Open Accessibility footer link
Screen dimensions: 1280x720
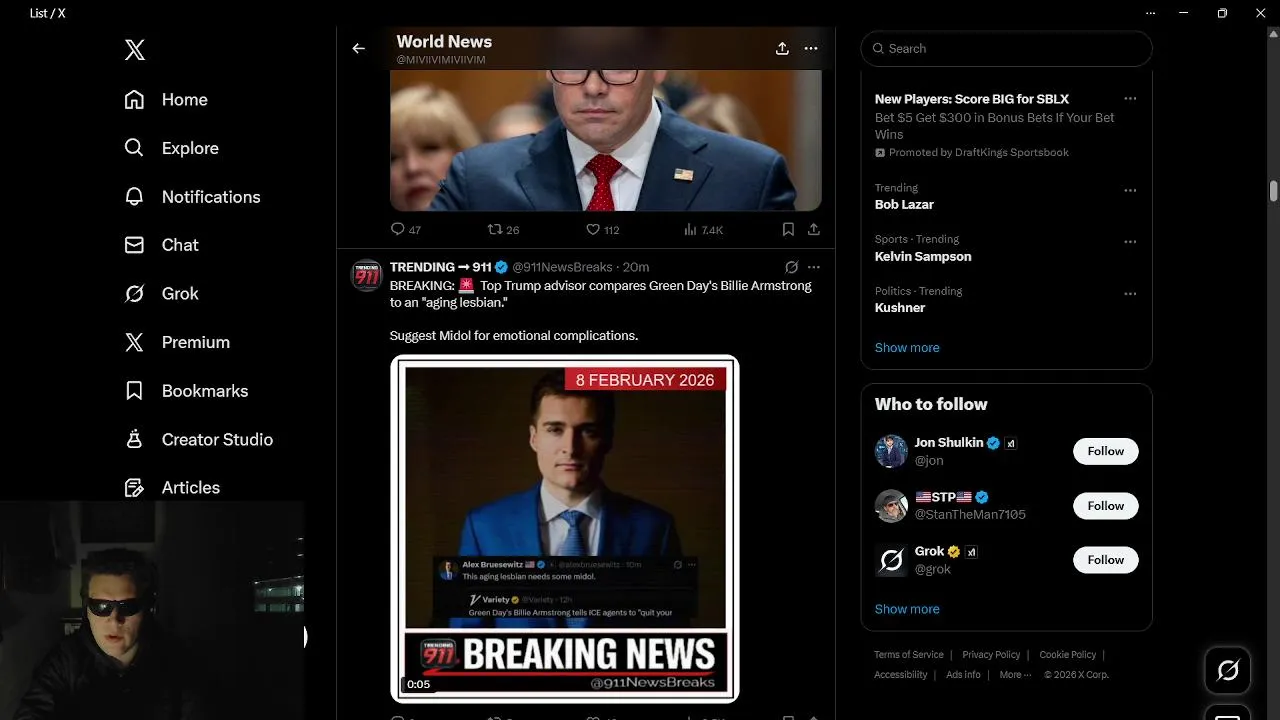pos(901,675)
